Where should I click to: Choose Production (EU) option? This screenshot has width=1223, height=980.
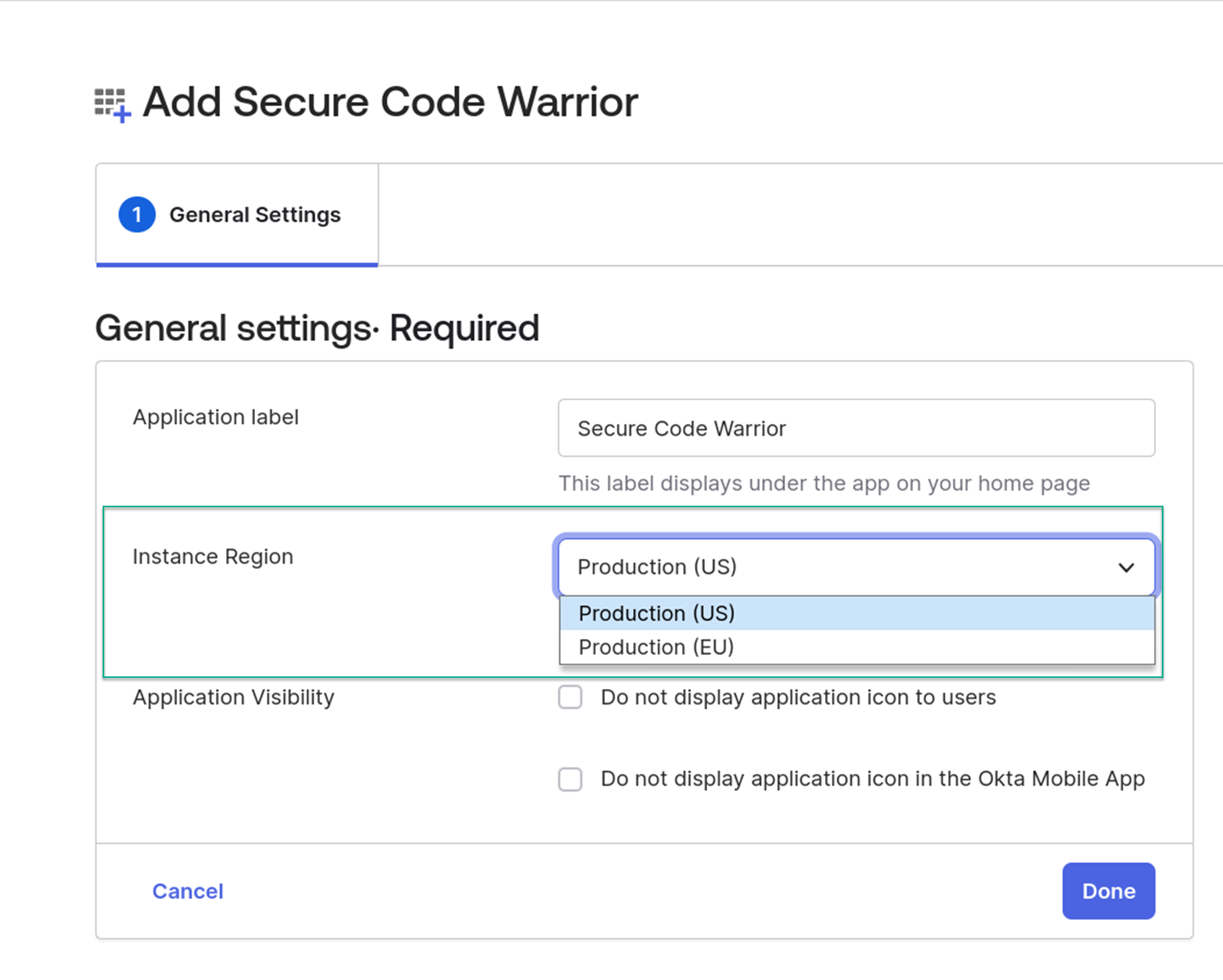click(857, 647)
